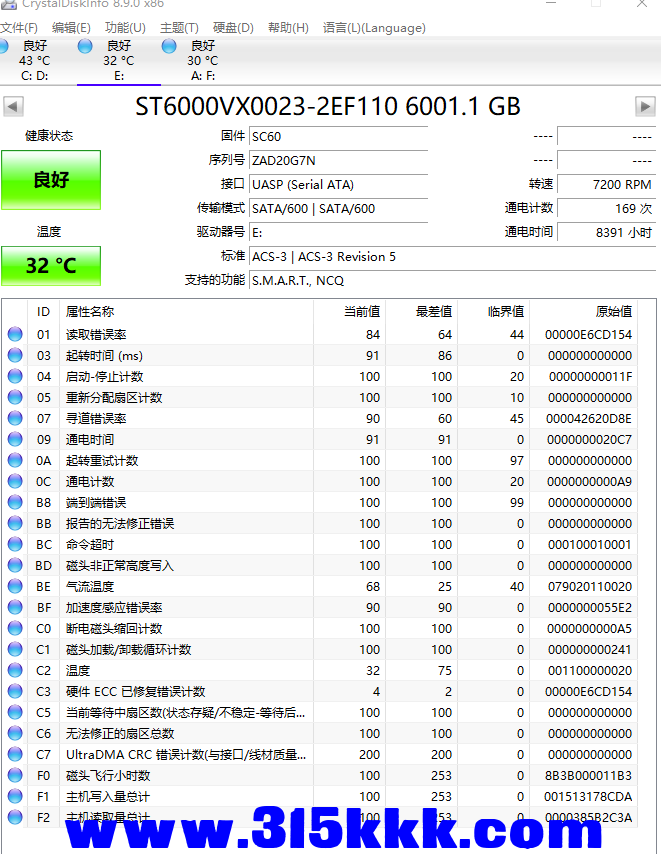Click the 原始值 column header

613,312
